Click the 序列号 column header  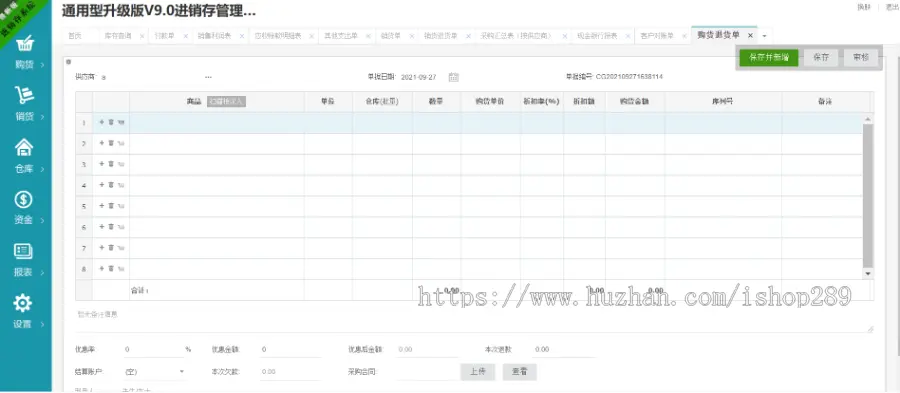(723, 102)
